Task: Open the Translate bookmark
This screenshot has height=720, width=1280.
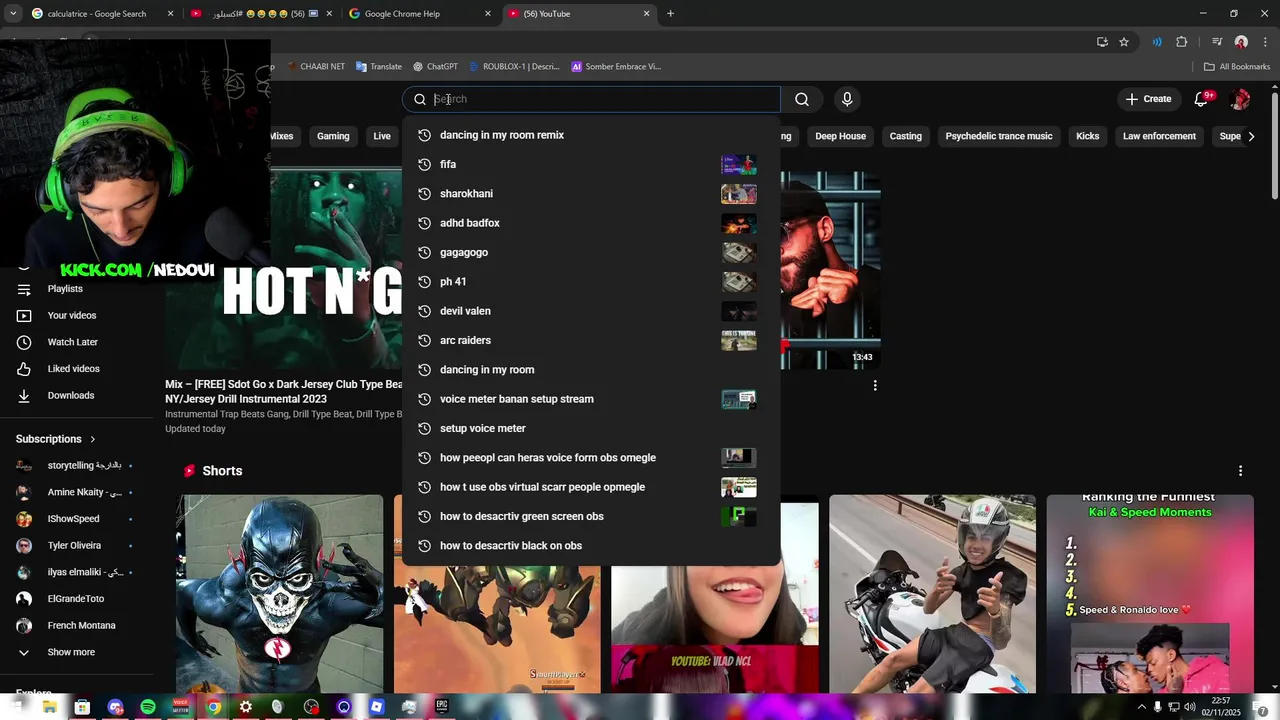Action: [x=379, y=67]
